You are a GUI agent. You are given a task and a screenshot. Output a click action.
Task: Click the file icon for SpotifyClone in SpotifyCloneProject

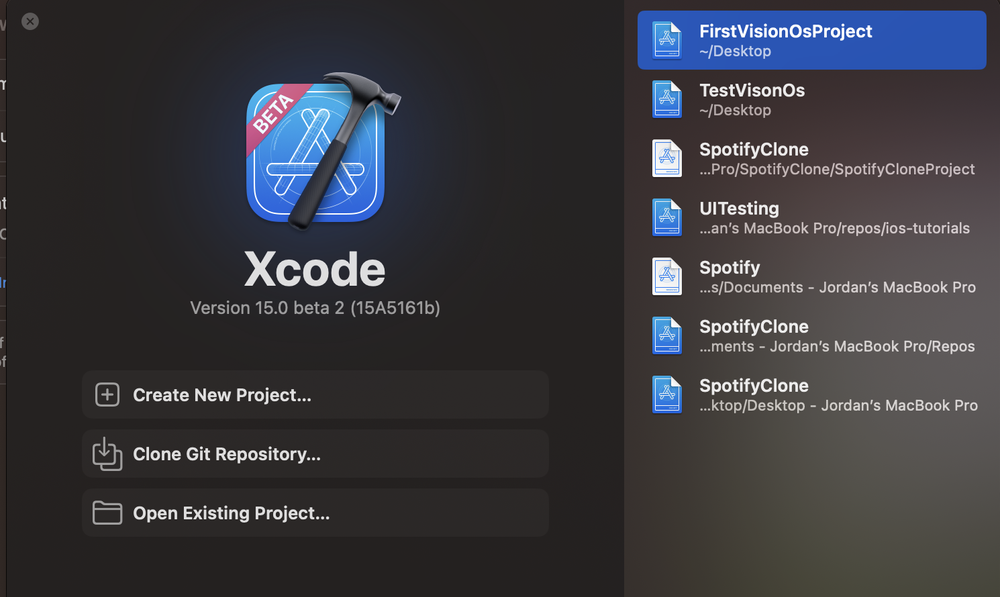click(666, 158)
